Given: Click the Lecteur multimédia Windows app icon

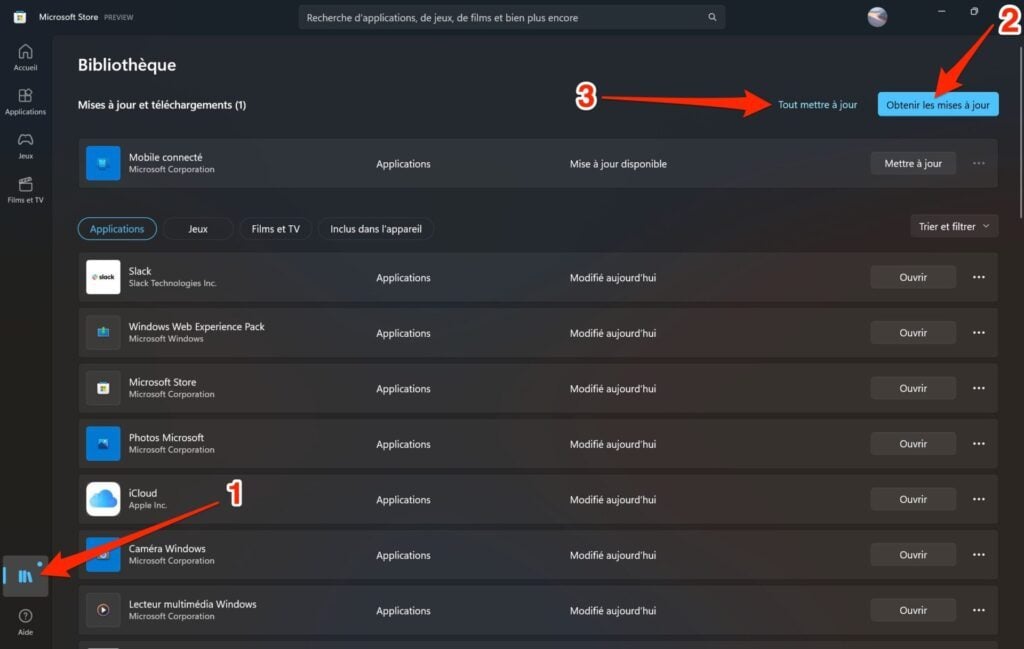Looking at the screenshot, I should [103, 610].
